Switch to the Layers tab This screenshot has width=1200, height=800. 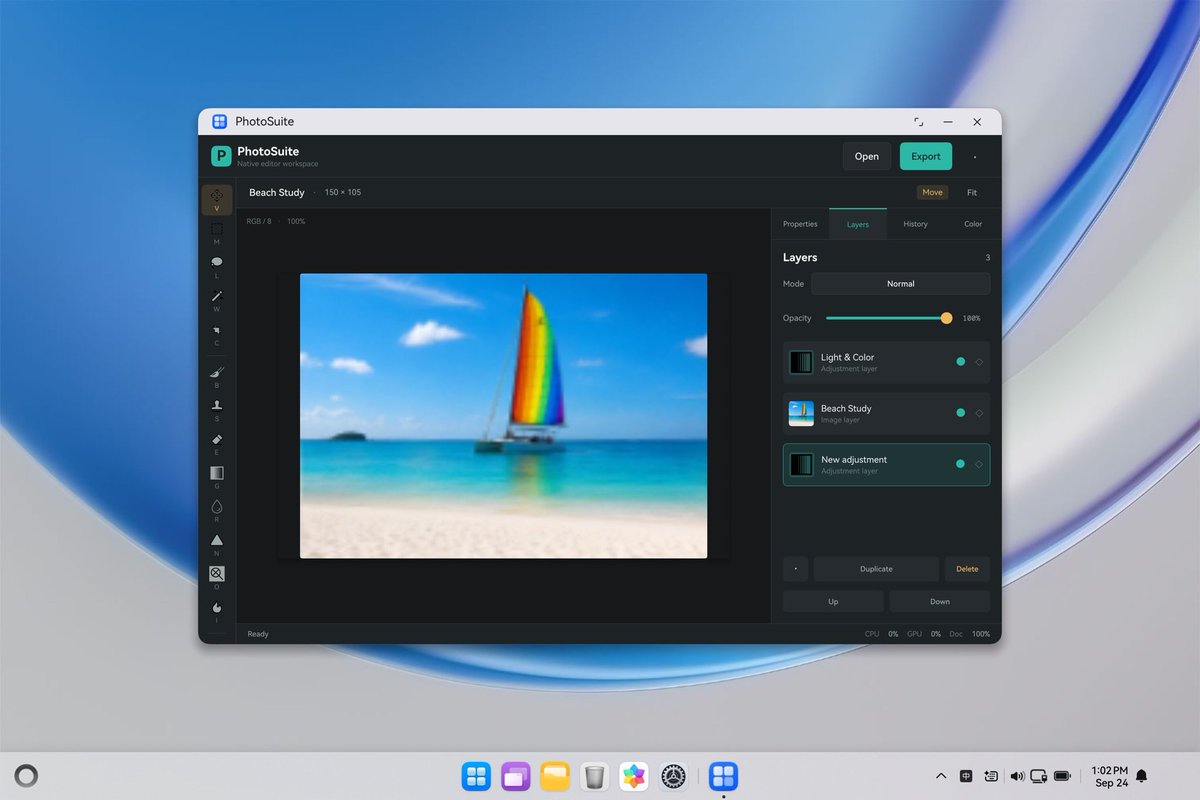[x=858, y=224]
